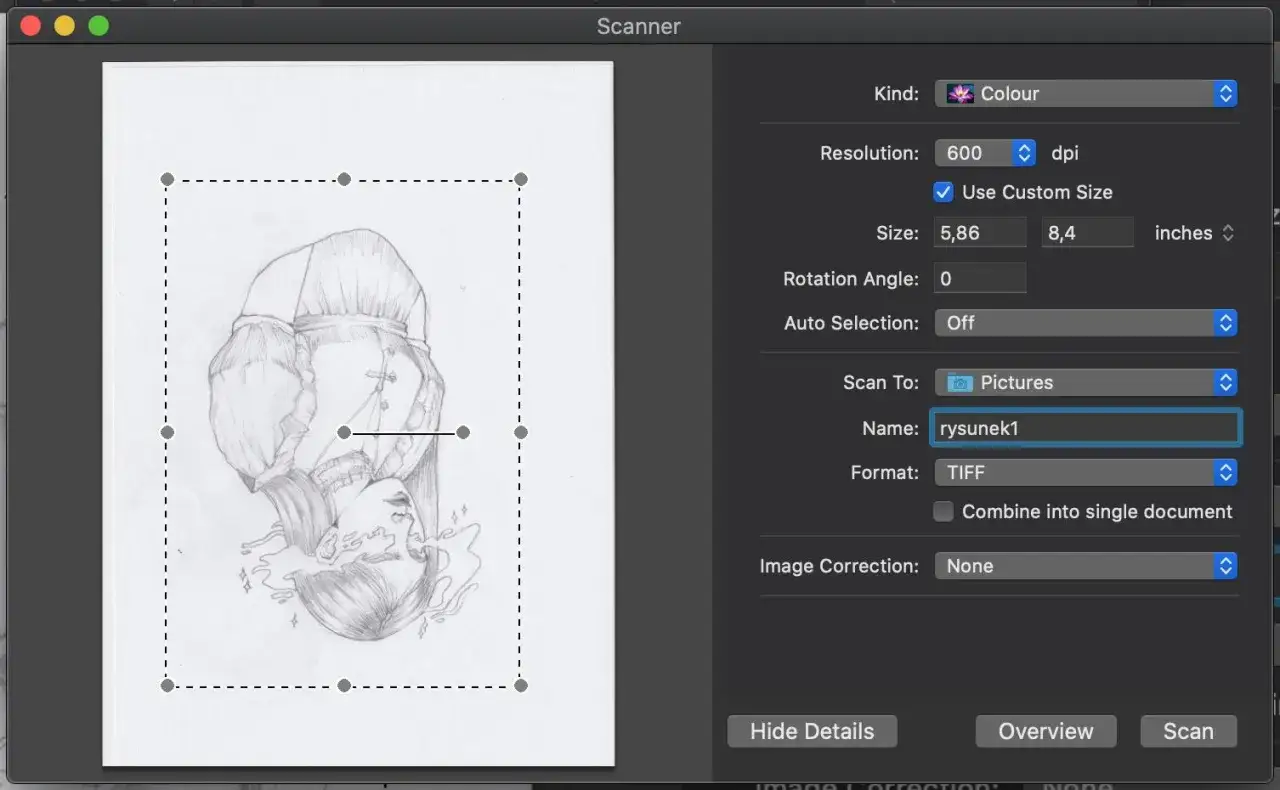Uncheck the Use Custom Size checkbox
This screenshot has width=1280, height=790.
coord(943,192)
